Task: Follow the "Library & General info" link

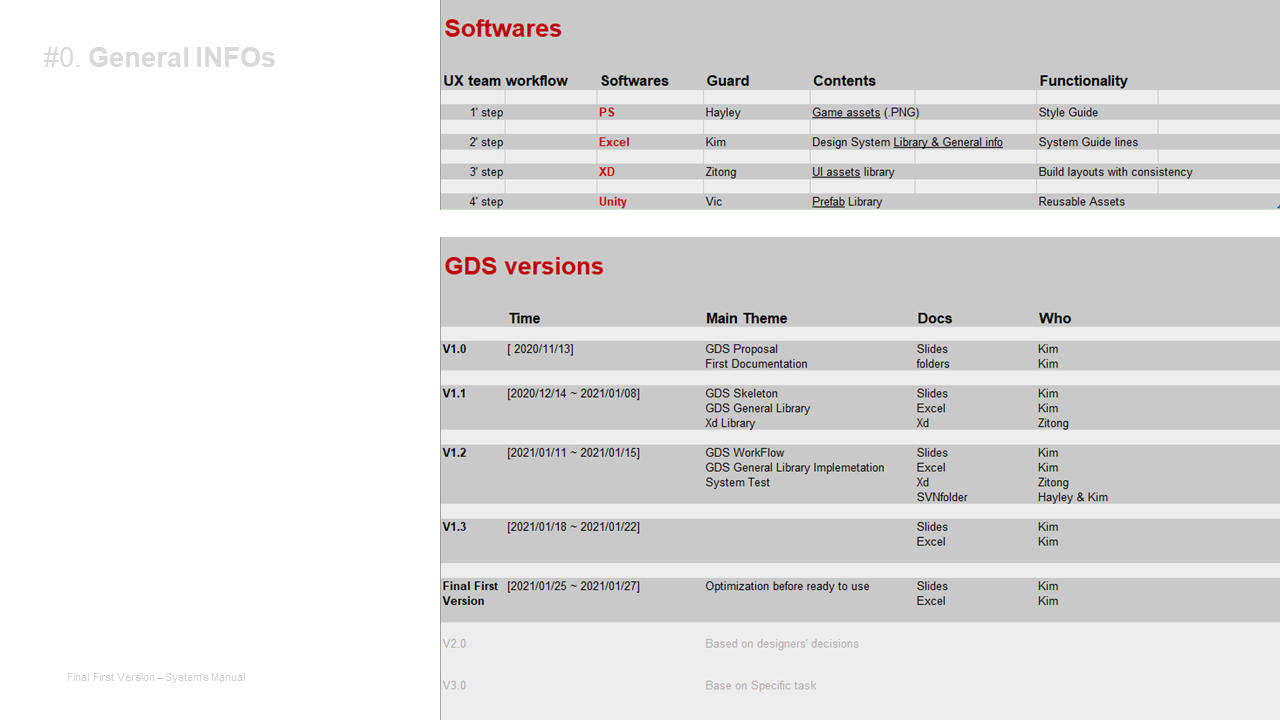Action: 948,142
